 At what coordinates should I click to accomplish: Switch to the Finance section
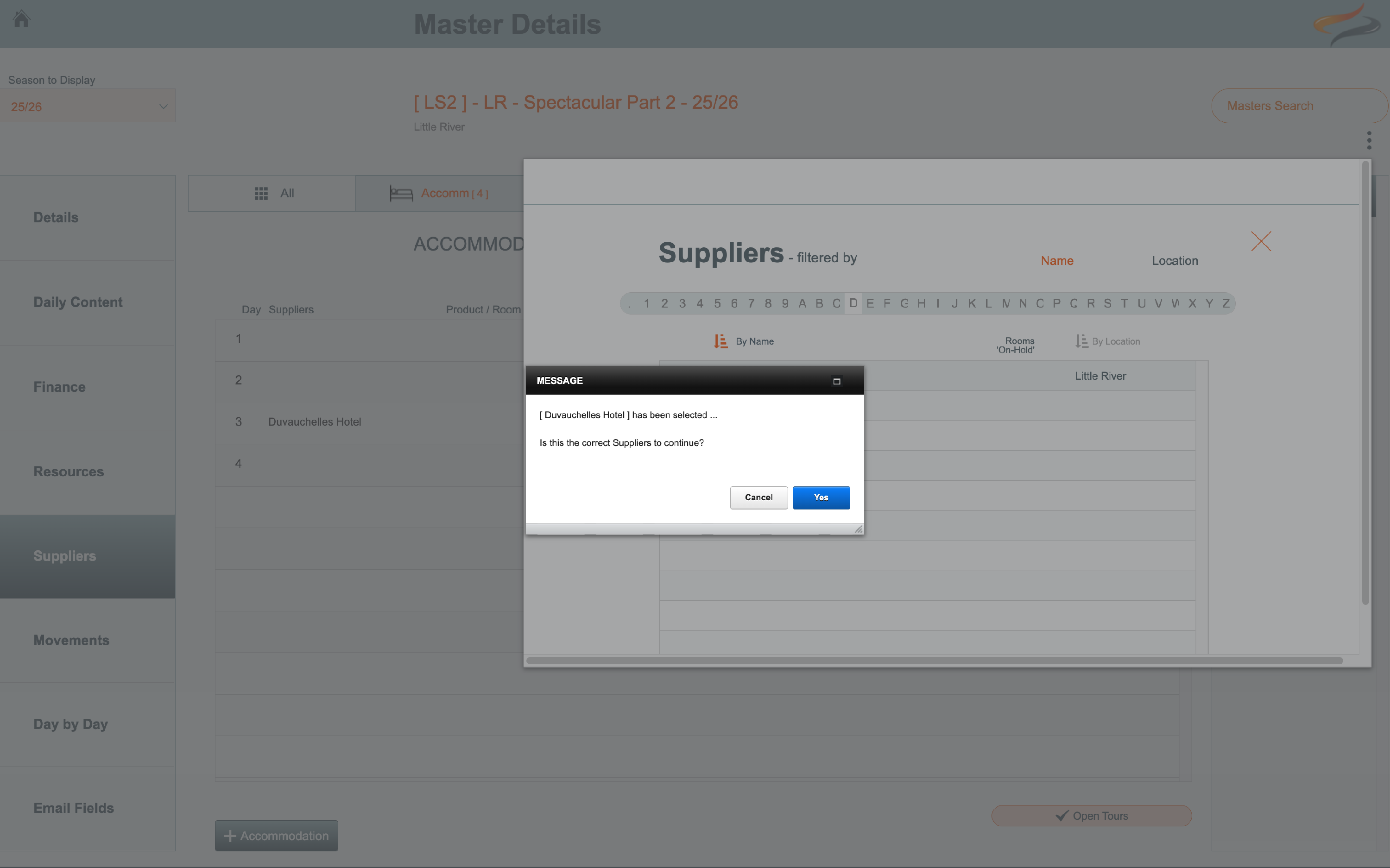[x=60, y=387]
